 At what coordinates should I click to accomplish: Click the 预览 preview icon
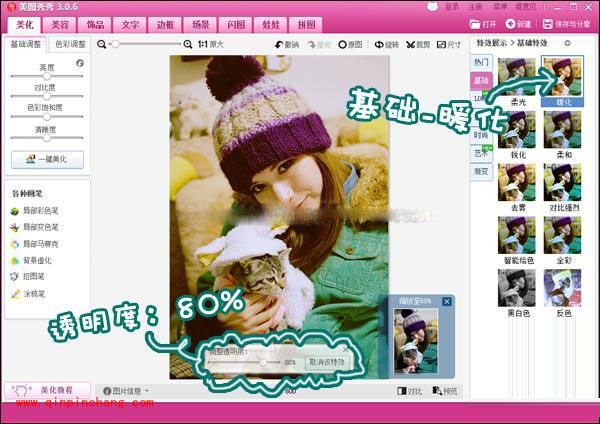point(445,391)
